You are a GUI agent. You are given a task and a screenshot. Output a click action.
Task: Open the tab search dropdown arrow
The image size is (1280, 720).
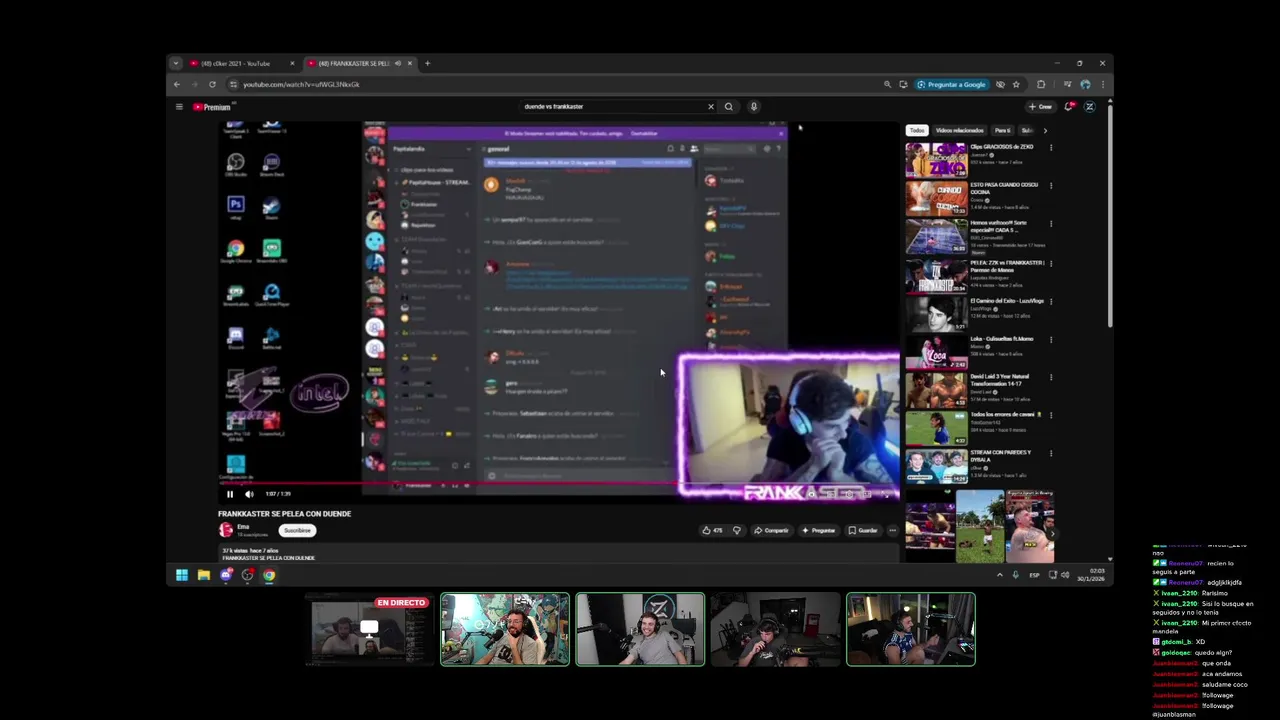click(176, 63)
